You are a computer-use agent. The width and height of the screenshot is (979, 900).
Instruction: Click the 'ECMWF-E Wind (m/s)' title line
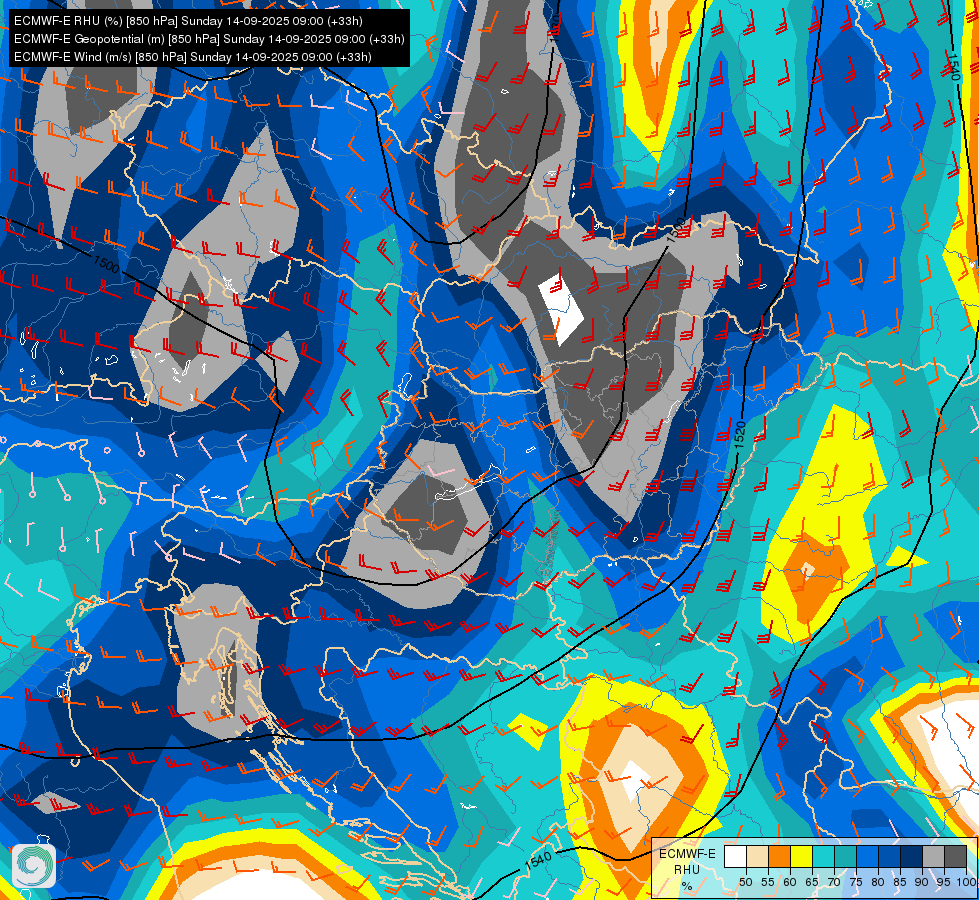pyautogui.click(x=193, y=57)
